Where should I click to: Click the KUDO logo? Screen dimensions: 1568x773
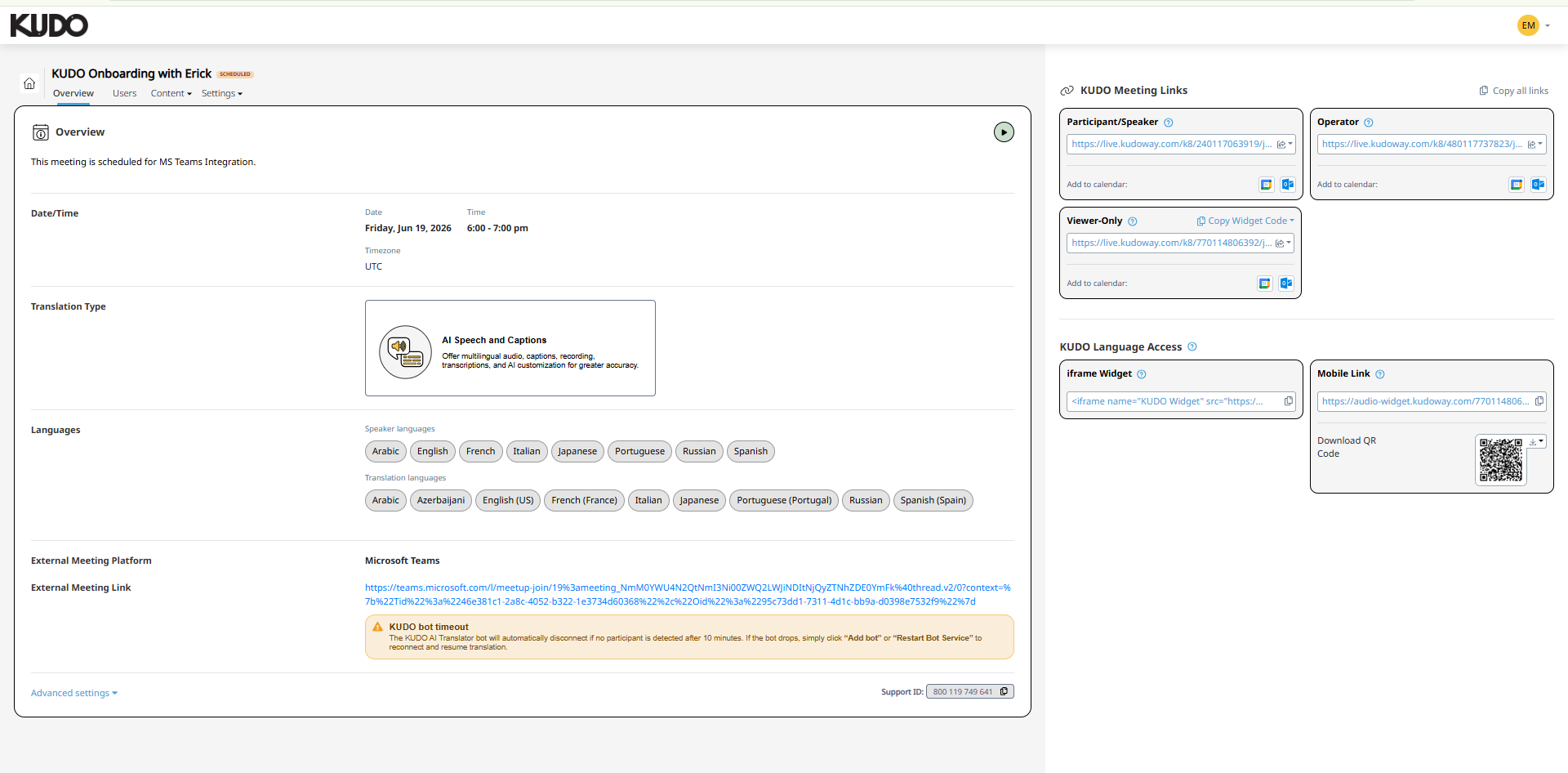(49, 25)
